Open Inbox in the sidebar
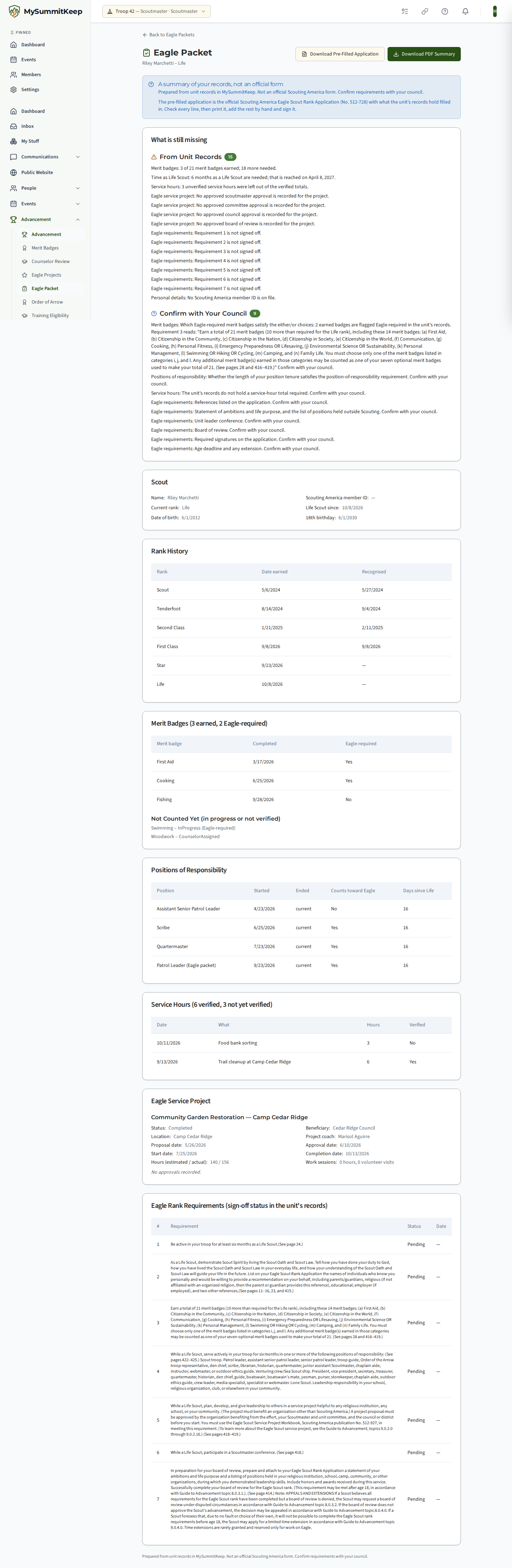Screen dimensions: 512x1568 coord(45,126)
